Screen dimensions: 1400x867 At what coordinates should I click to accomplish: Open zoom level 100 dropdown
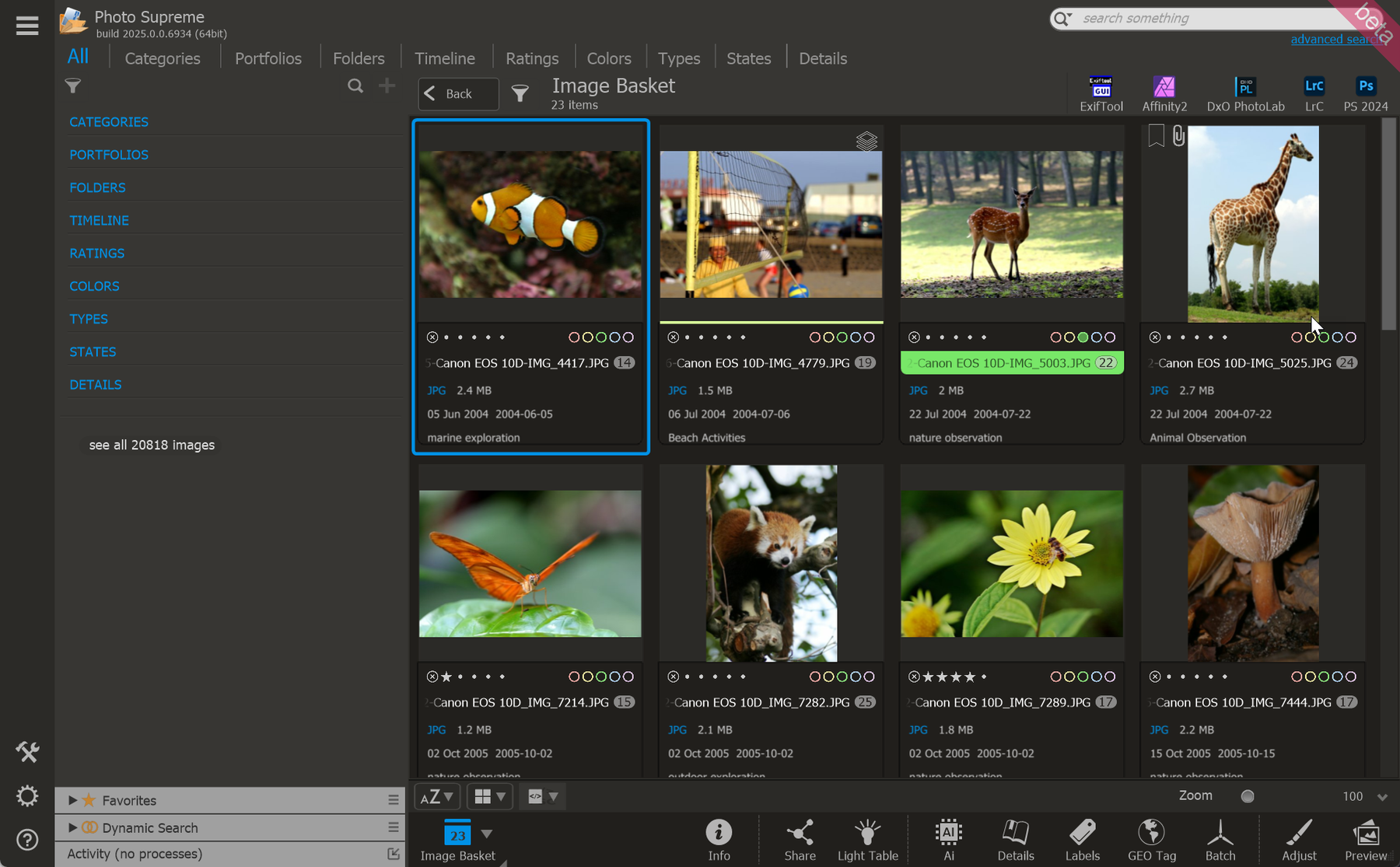click(1382, 797)
